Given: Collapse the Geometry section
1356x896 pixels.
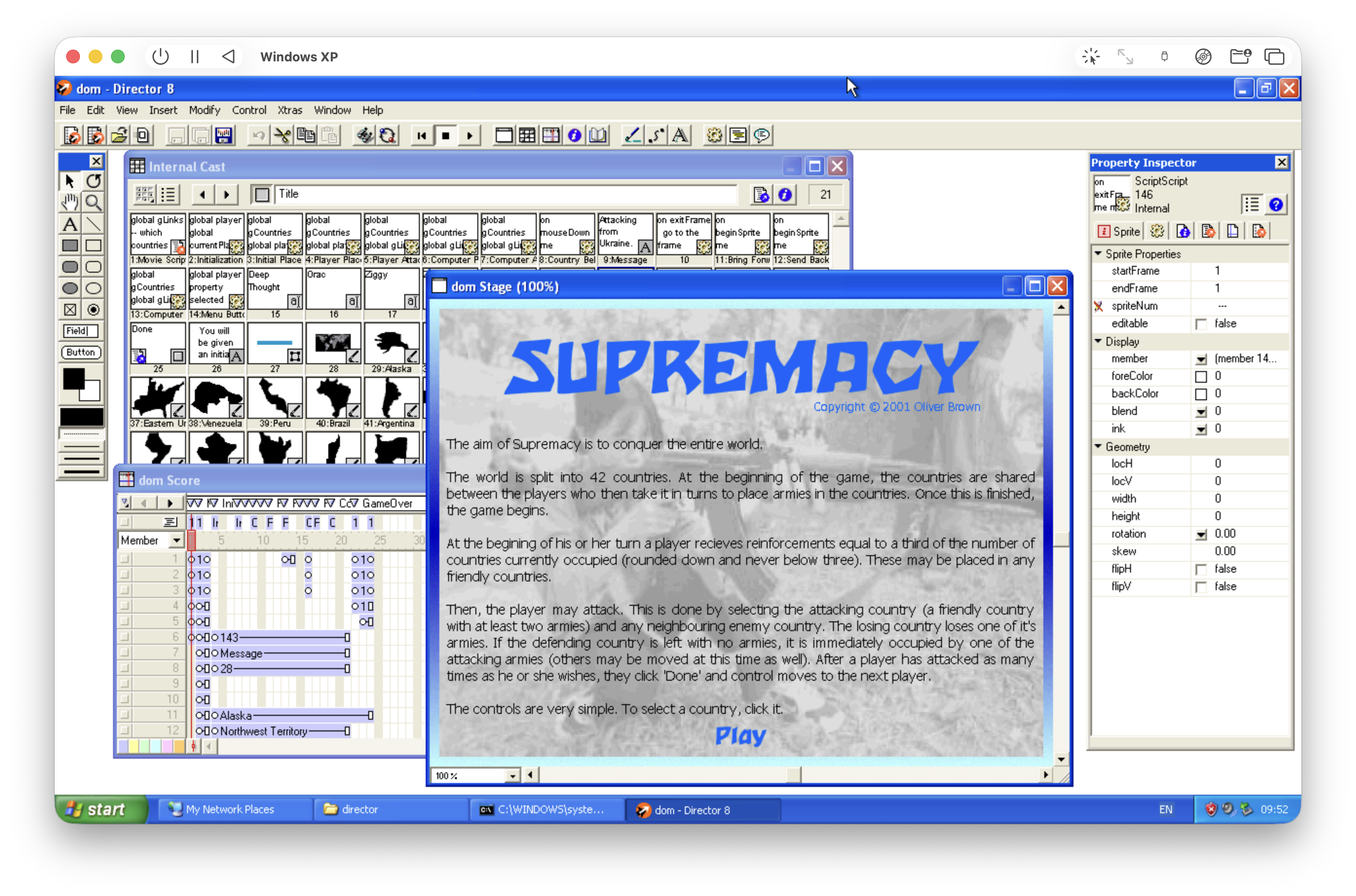Looking at the screenshot, I should click(x=1098, y=446).
